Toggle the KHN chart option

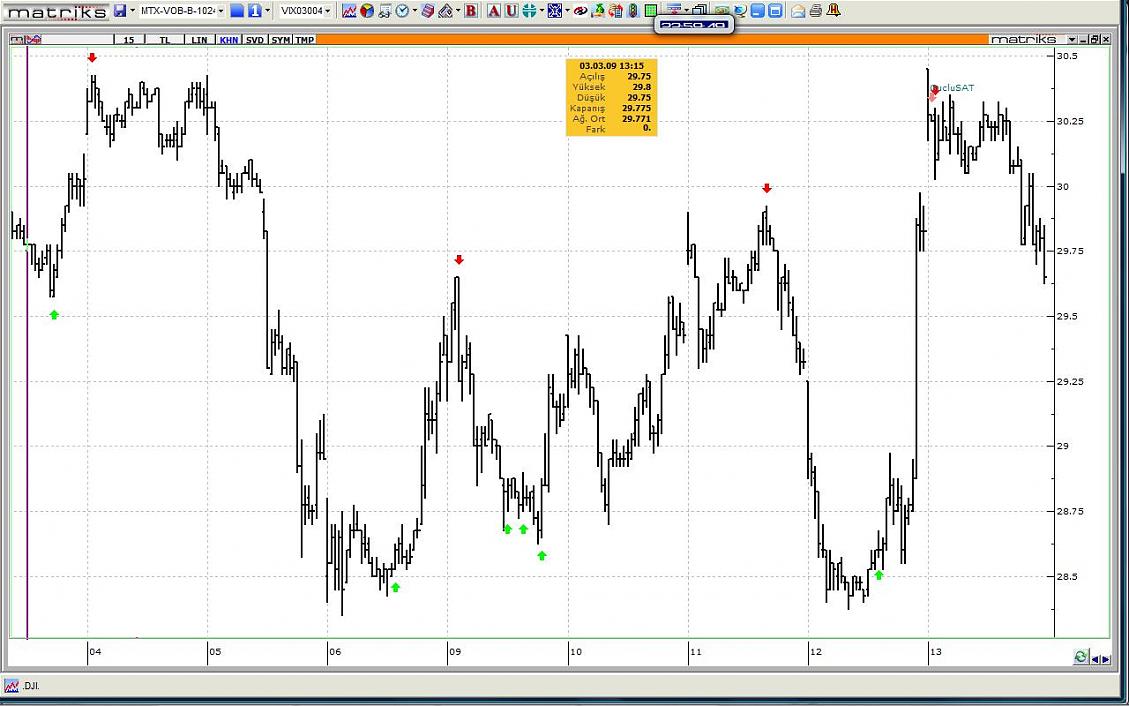pyautogui.click(x=229, y=40)
